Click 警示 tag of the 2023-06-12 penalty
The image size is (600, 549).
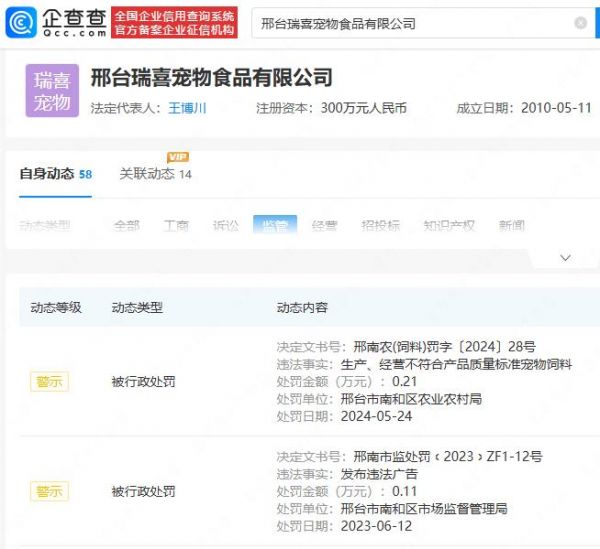(x=49, y=491)
